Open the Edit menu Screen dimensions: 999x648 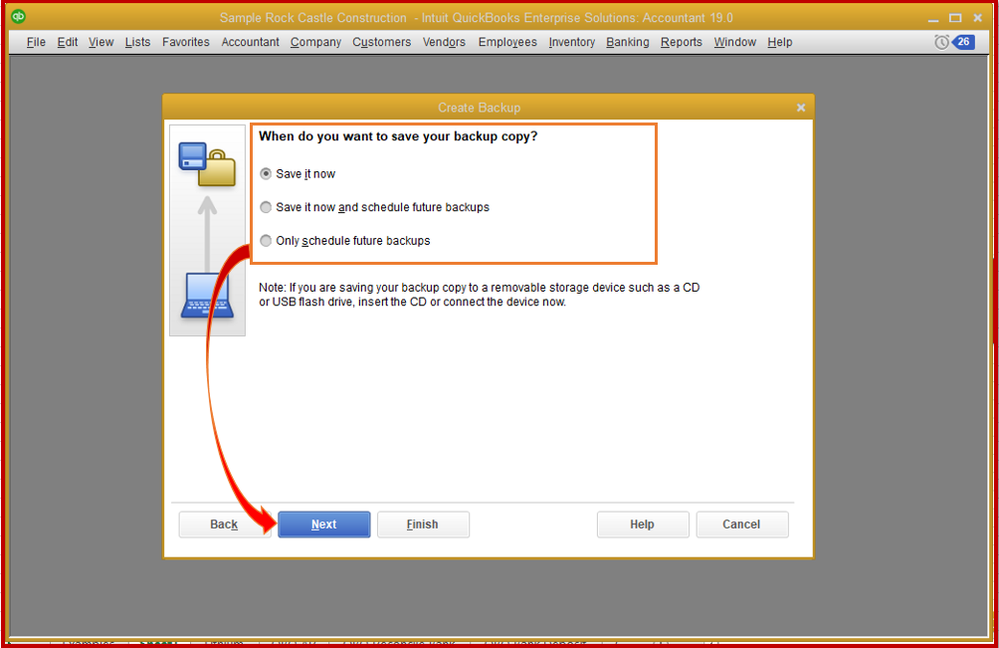coord(67,42)
